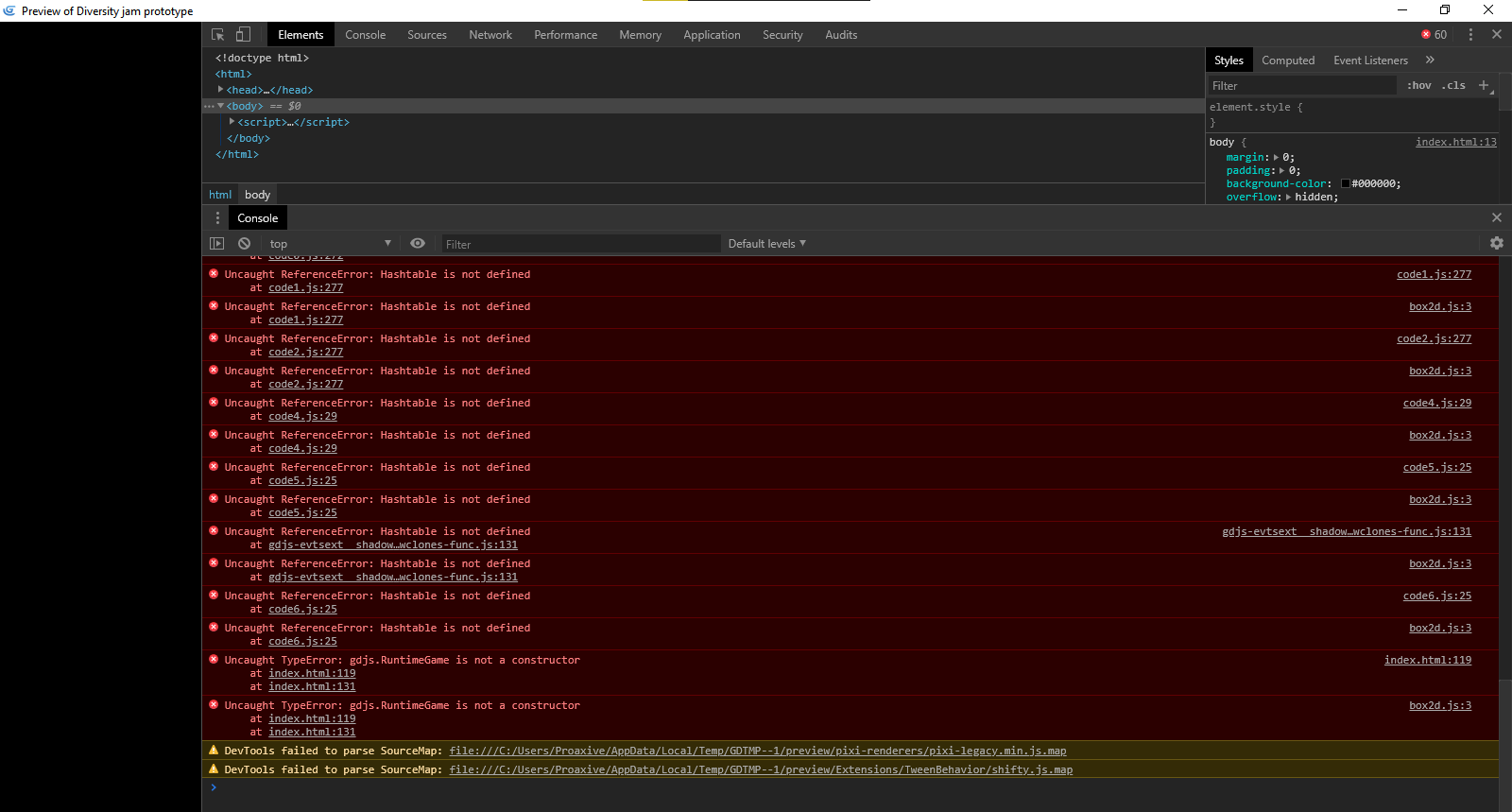Click the red error count badge
Viewport: 1512px width, 812px height.
pyautogui.click(x=1434, y=35)
